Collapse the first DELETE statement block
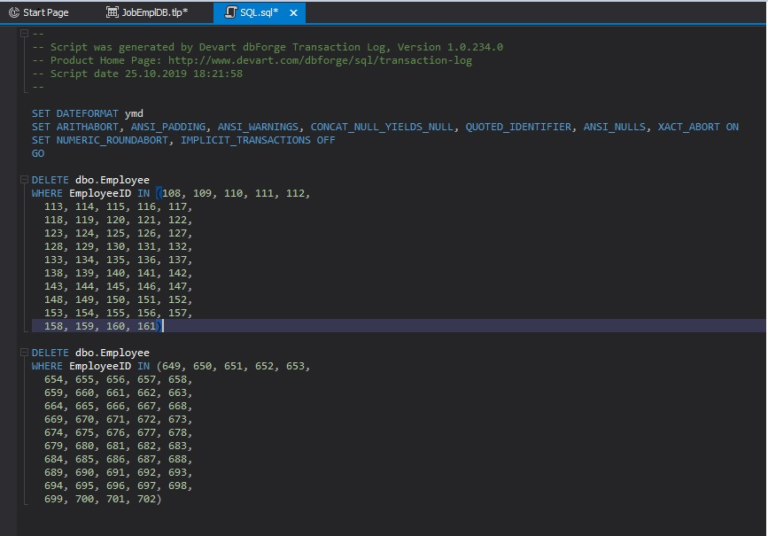 coord(24,180)
